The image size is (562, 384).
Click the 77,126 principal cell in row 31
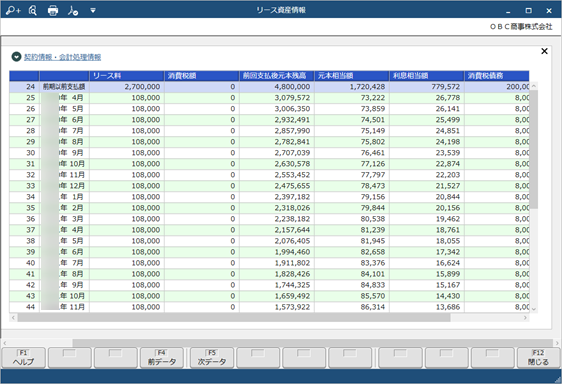coord(352,164)
